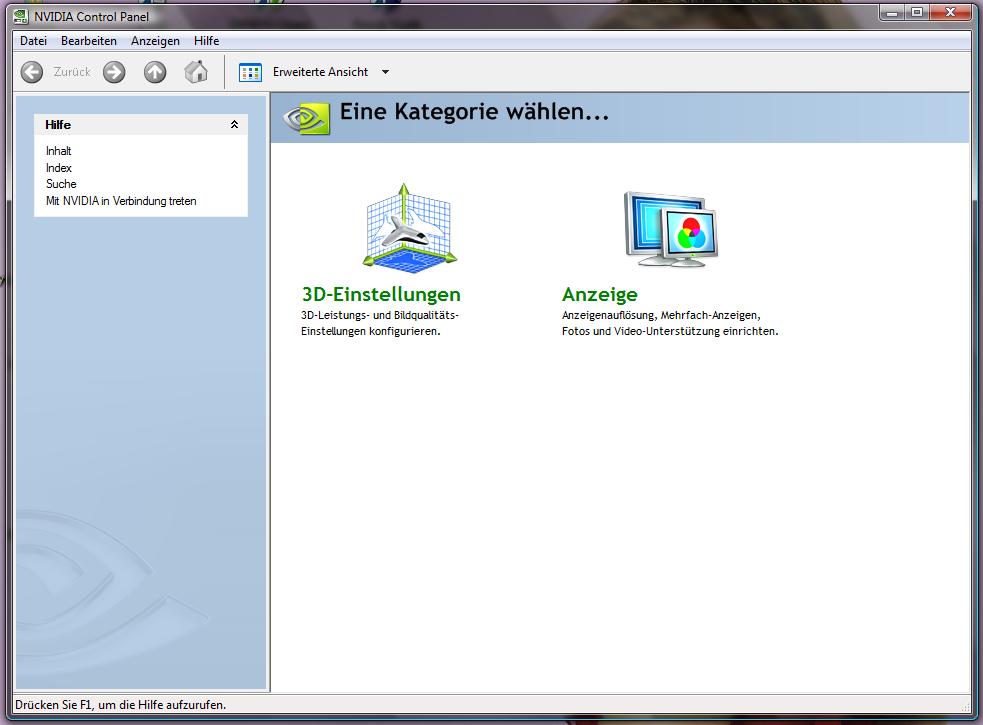
Task: Open the 3D-Einstellungen shuttle icon
Action: pyautogui.click(x=409, y=228)
